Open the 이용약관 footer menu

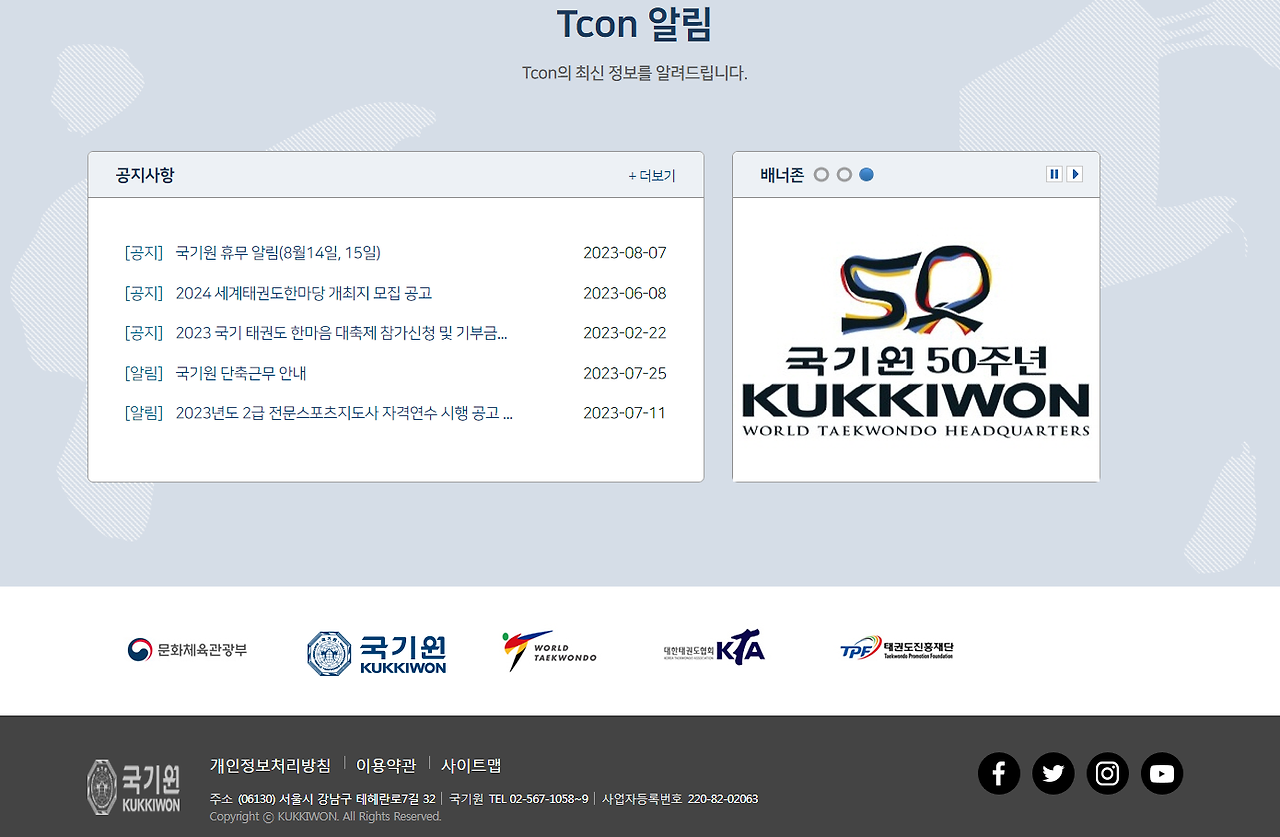[386, 765]
